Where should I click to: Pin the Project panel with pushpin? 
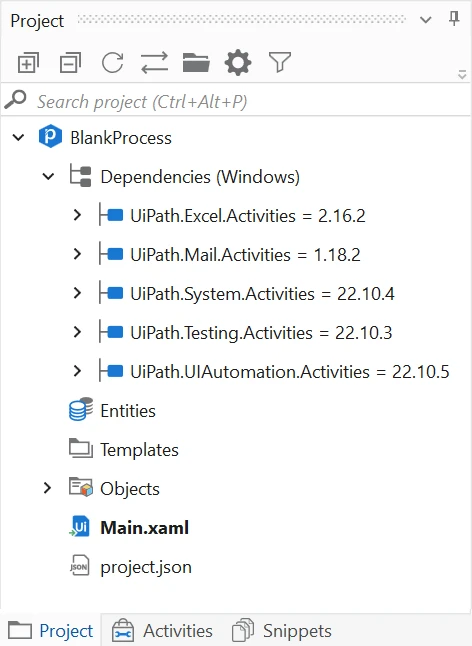454,19
